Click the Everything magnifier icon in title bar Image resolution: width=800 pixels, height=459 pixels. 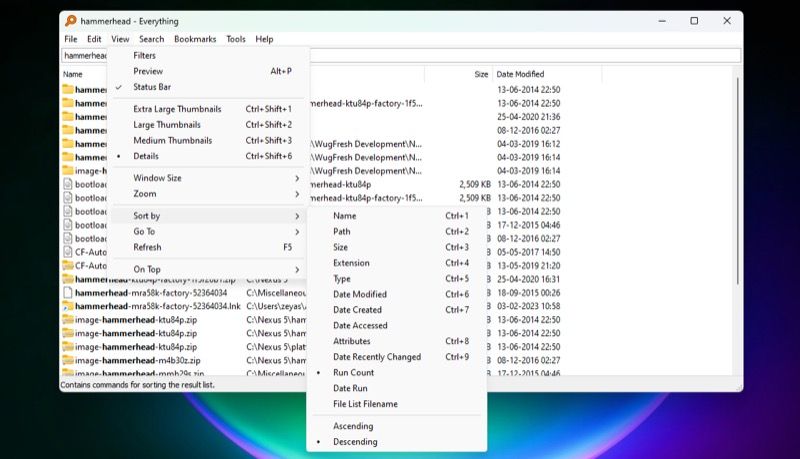[71, 20]
